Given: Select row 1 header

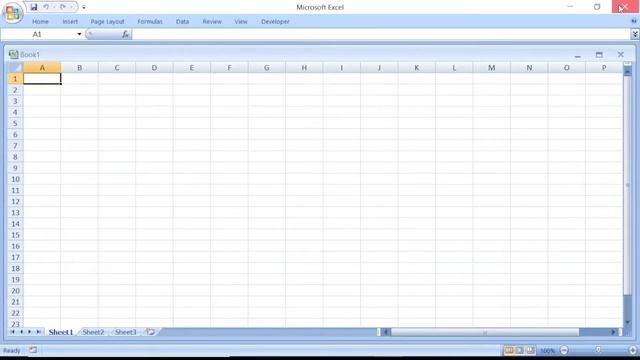Looking at the screenshot, I should (16, 79).
